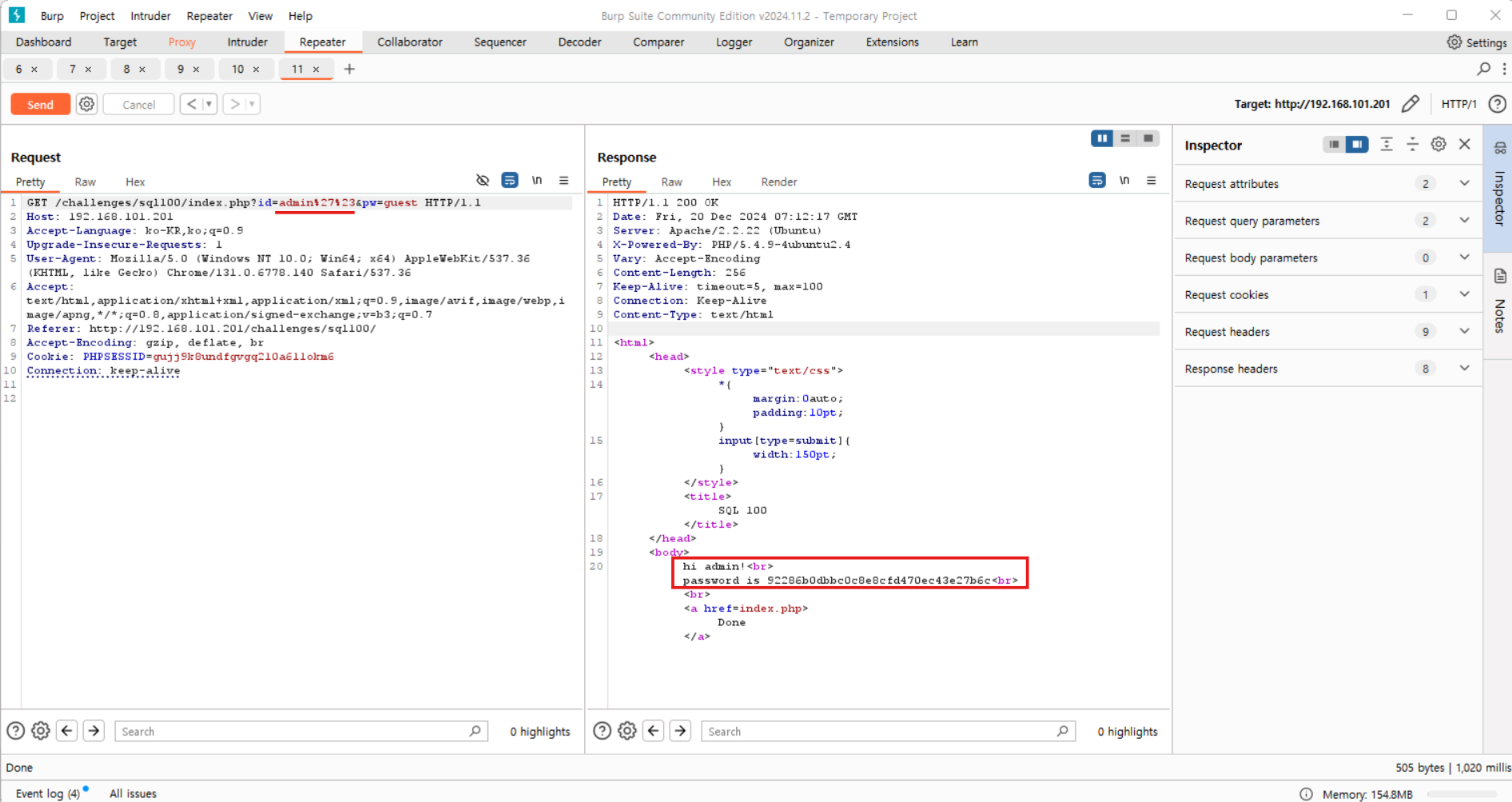Screen dimensions: 1512x802
Task: Toggle Request pane word wrap icon
Action: click(x=510, y=181)
